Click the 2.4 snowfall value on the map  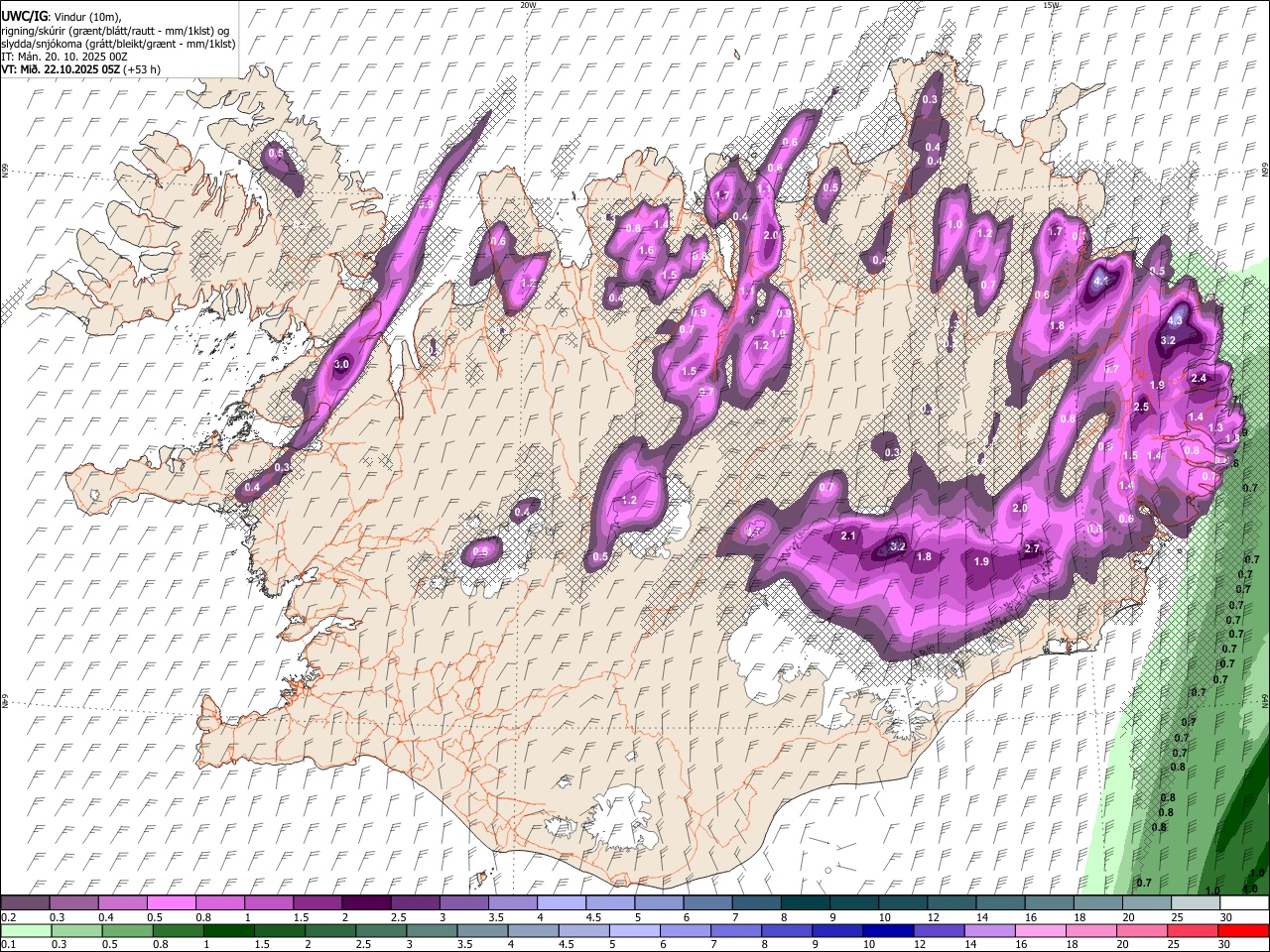pos(1199,378)
